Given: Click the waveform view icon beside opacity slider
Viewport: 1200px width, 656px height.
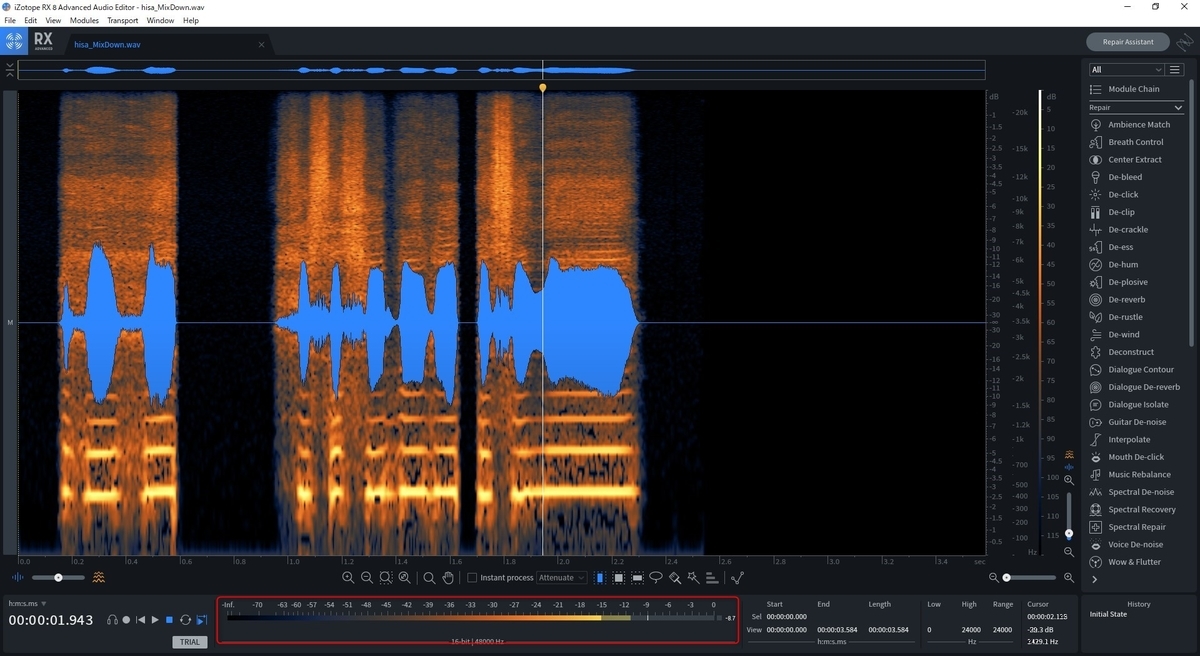Looking at the screenshot, I should pyautogui.click(x=18, y=577).
